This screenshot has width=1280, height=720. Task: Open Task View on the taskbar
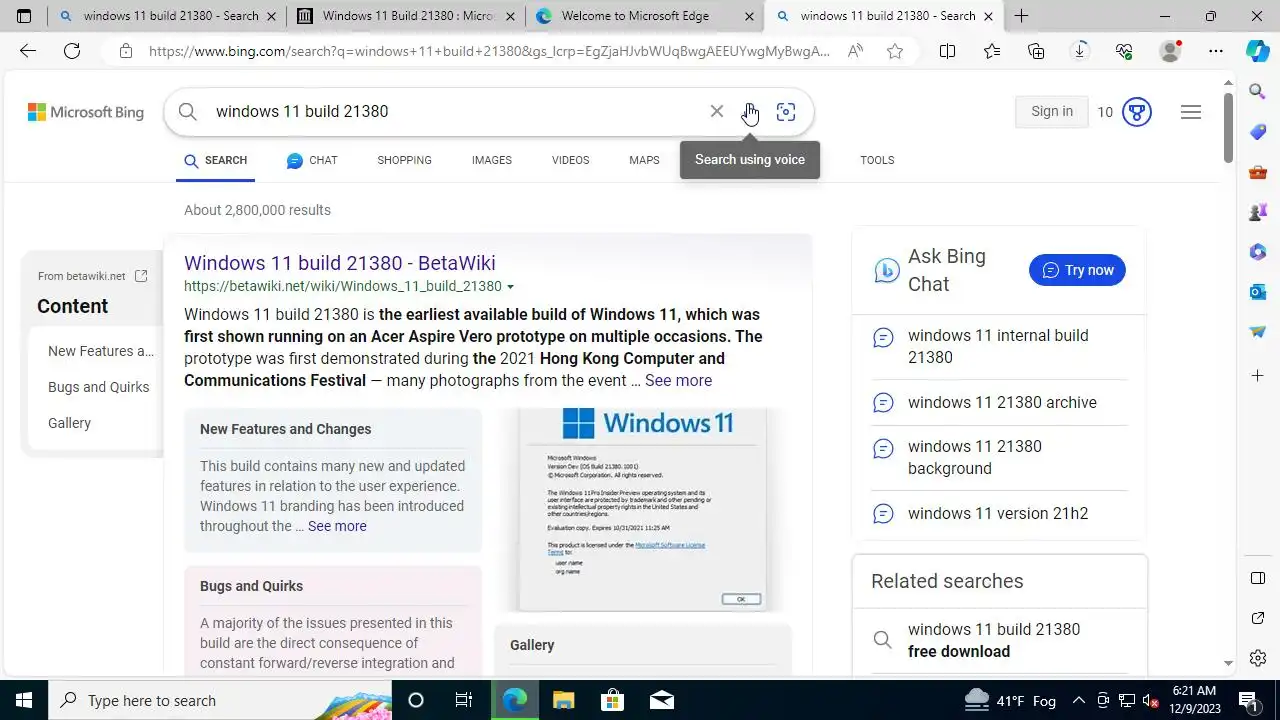(464, 700)
